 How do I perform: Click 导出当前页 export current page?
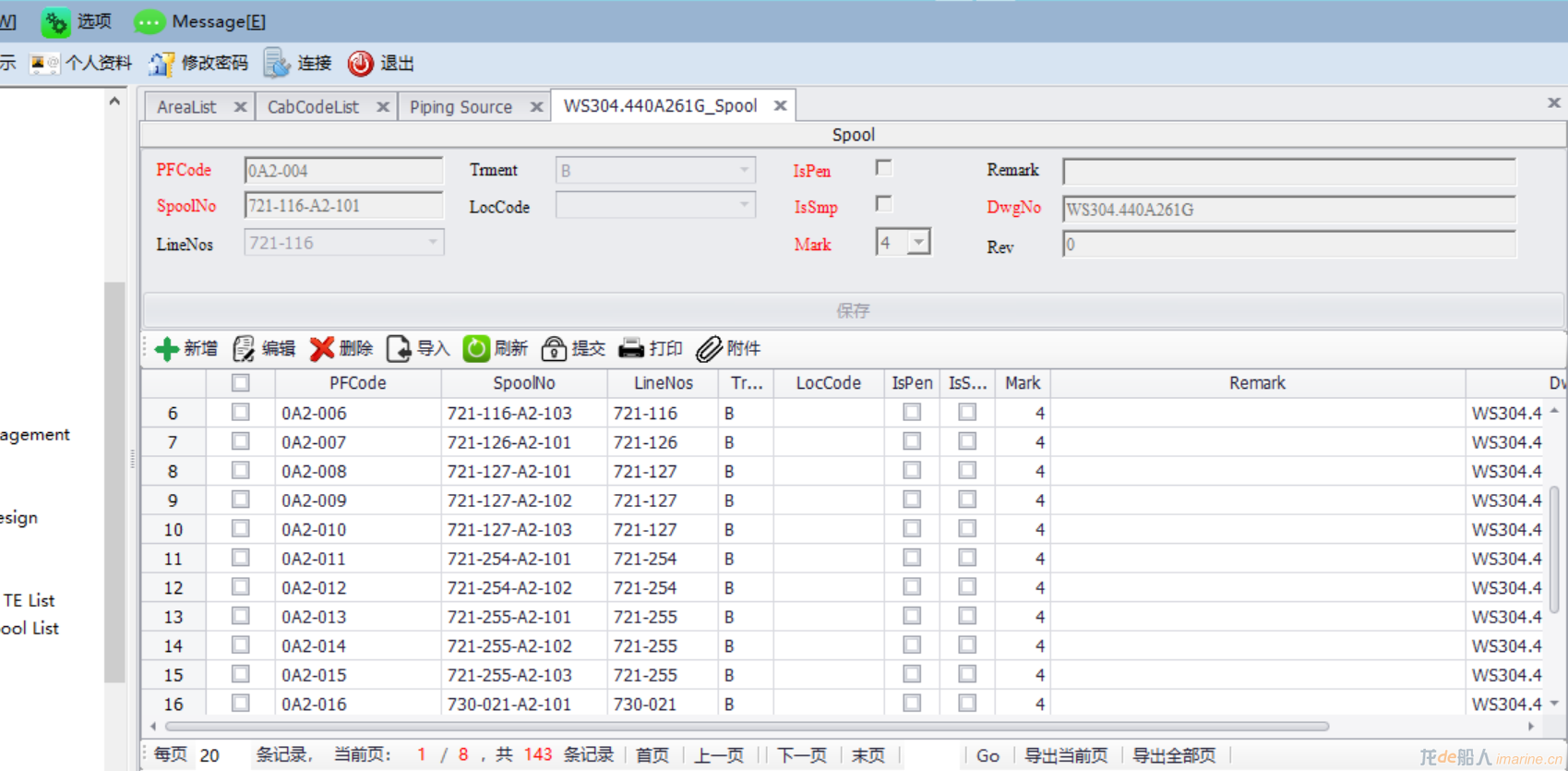pyautogui.click(x=1066, y=755)
